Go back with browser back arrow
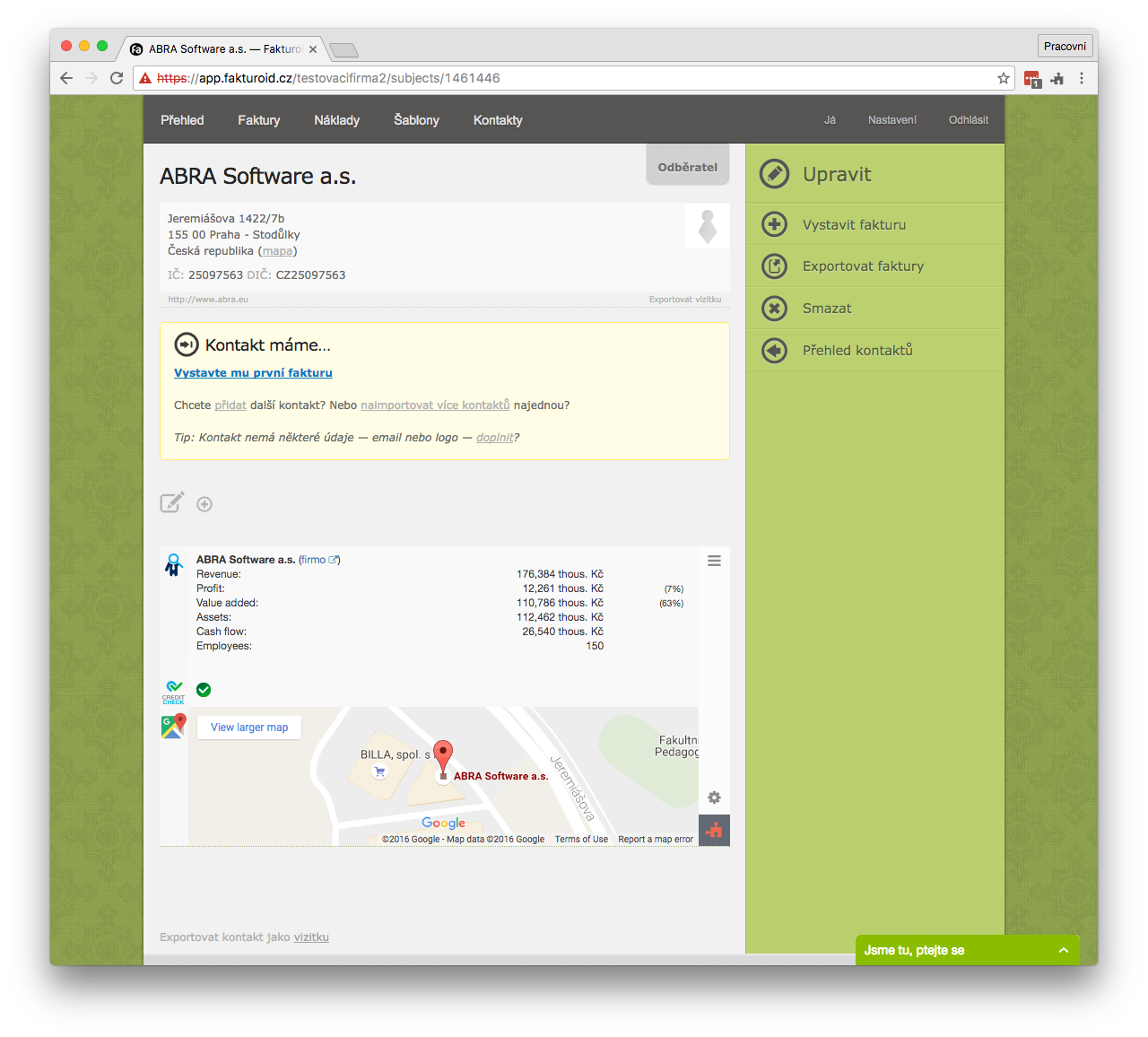1148x1037 pixels. click(x=66, y=78)
